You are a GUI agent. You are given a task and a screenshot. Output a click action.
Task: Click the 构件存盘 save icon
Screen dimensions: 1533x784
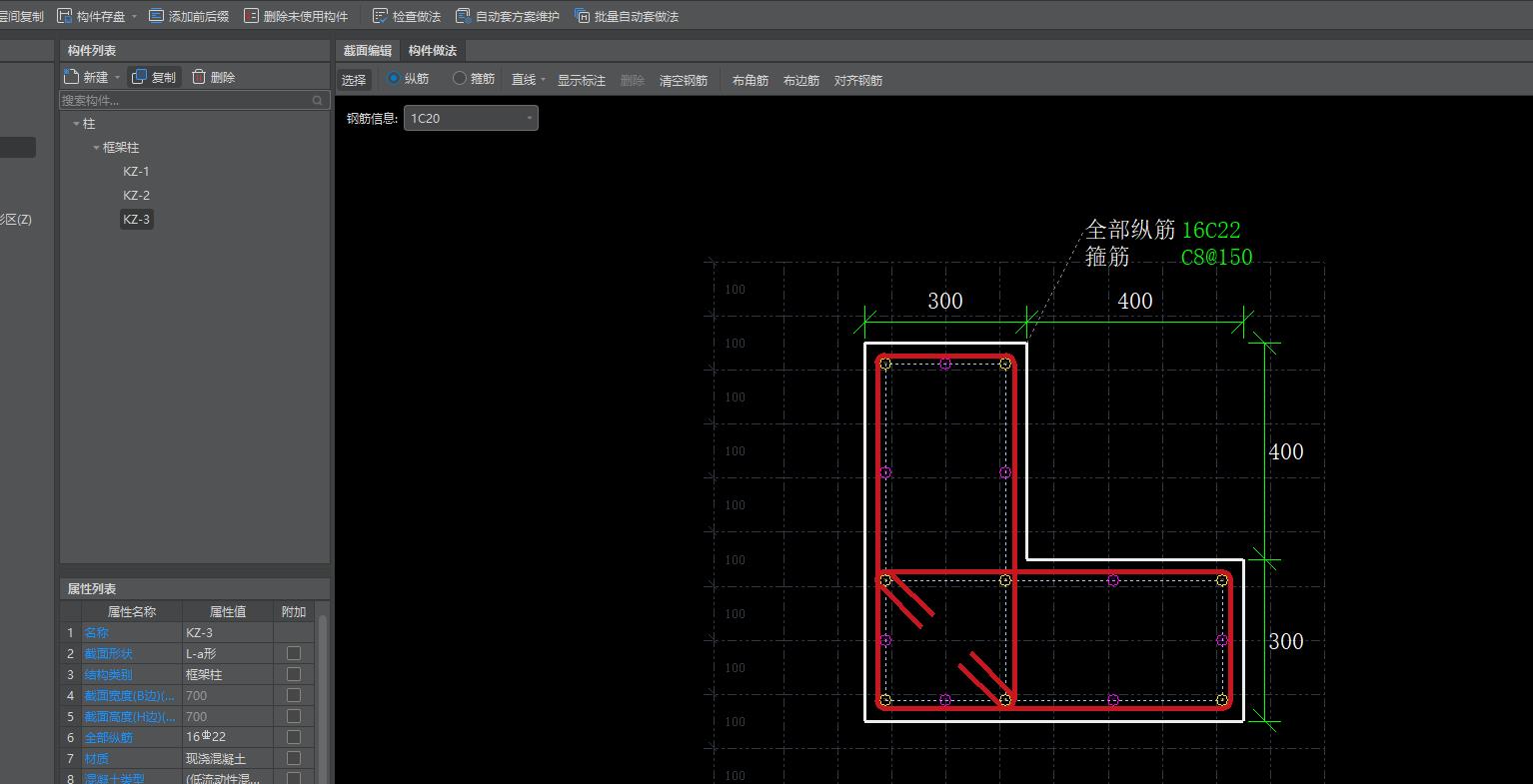[x=65, y=16]
